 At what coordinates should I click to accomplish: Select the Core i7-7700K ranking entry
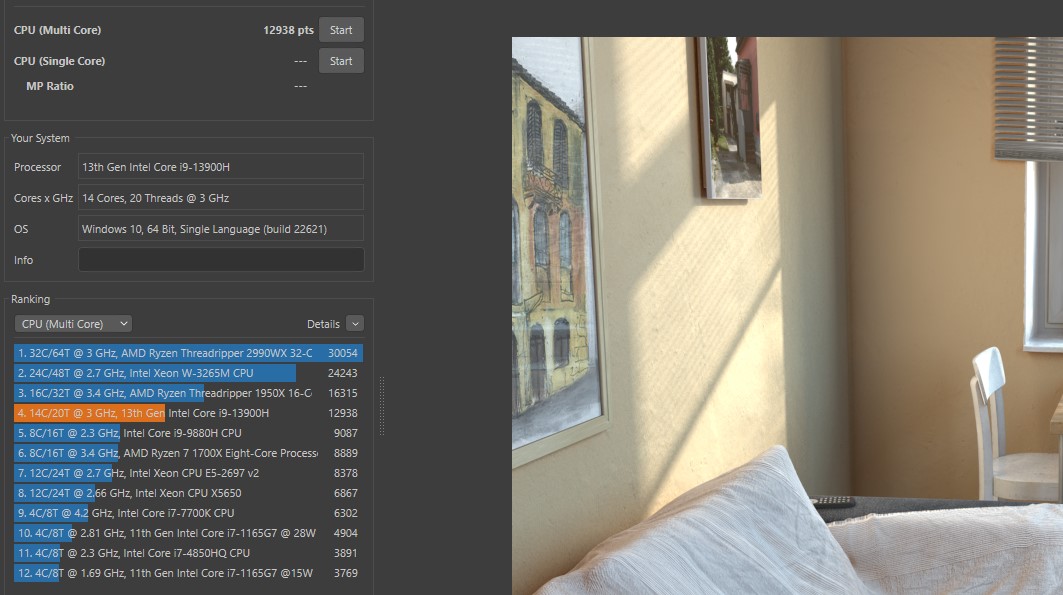(188, 513)
